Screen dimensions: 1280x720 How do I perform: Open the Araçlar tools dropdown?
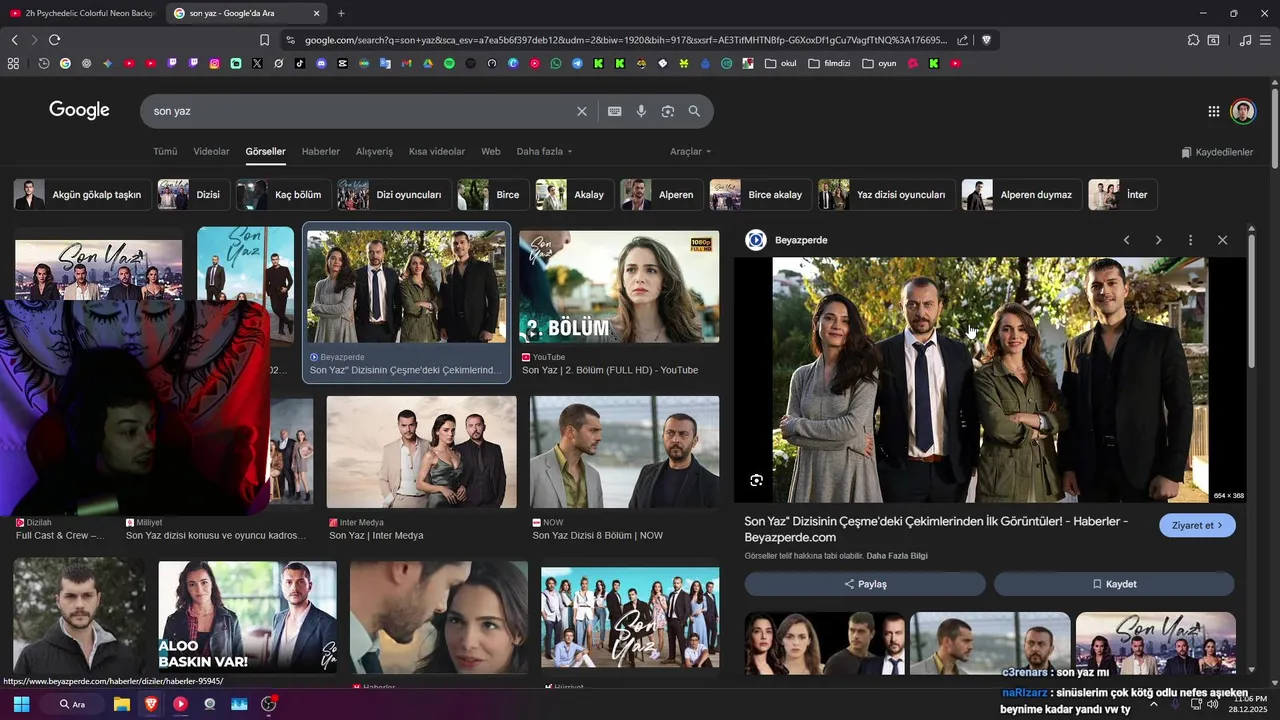point(690,152)
